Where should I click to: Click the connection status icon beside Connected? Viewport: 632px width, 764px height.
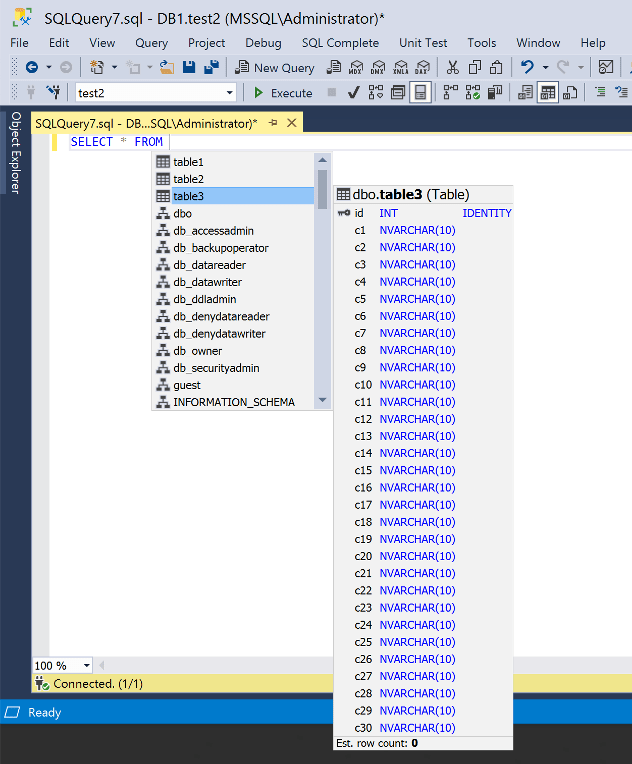(x=42, y=684)
